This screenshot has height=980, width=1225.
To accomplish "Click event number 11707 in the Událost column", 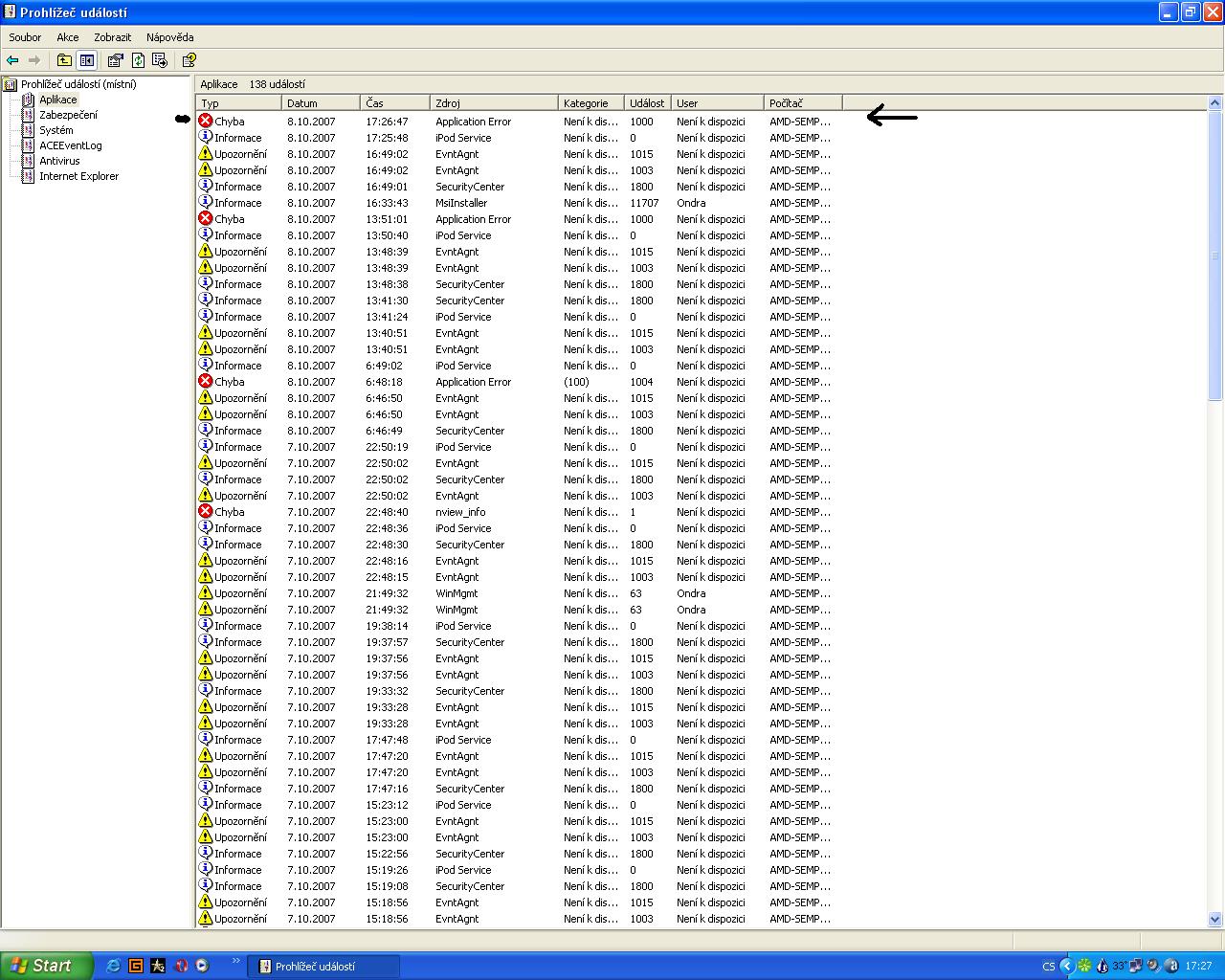I will pyautogui.click(x=644, y=203).
